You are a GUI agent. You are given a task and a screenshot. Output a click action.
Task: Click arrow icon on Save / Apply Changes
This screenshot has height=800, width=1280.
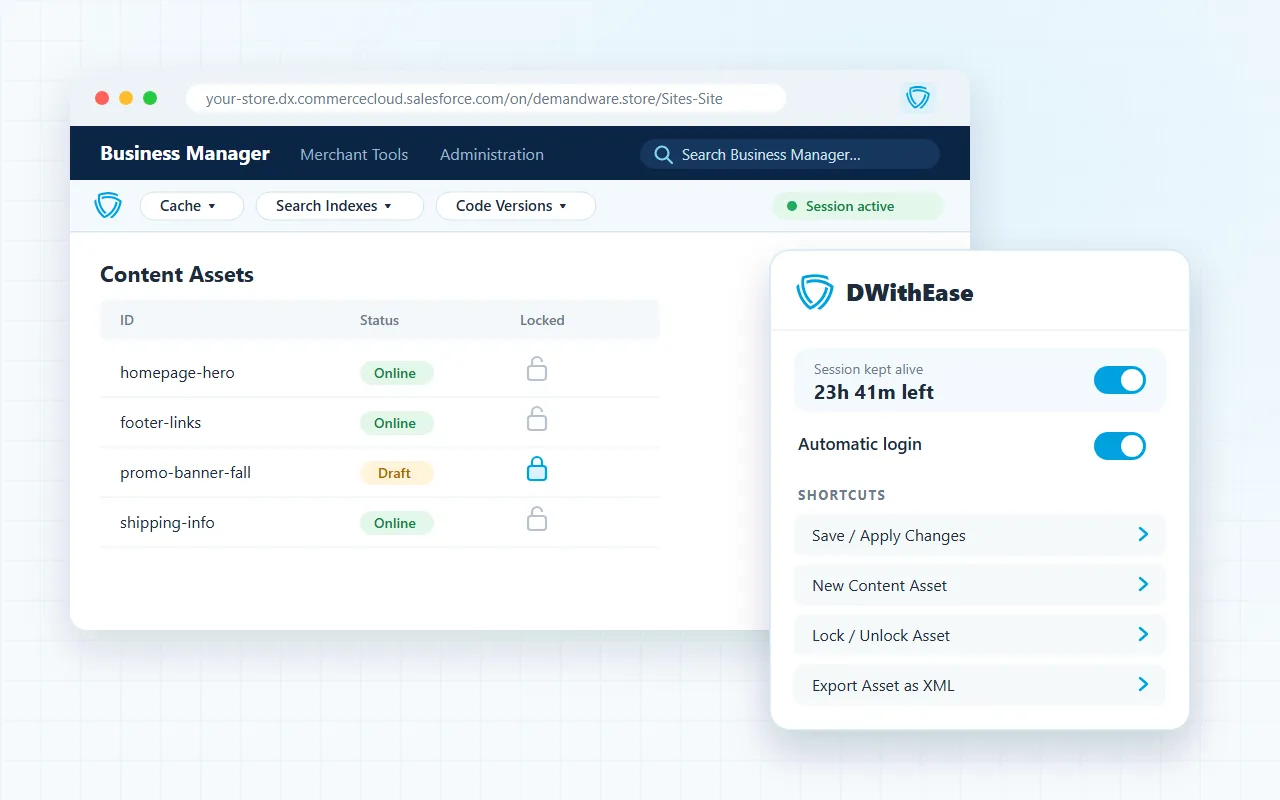click(1143, 535)
